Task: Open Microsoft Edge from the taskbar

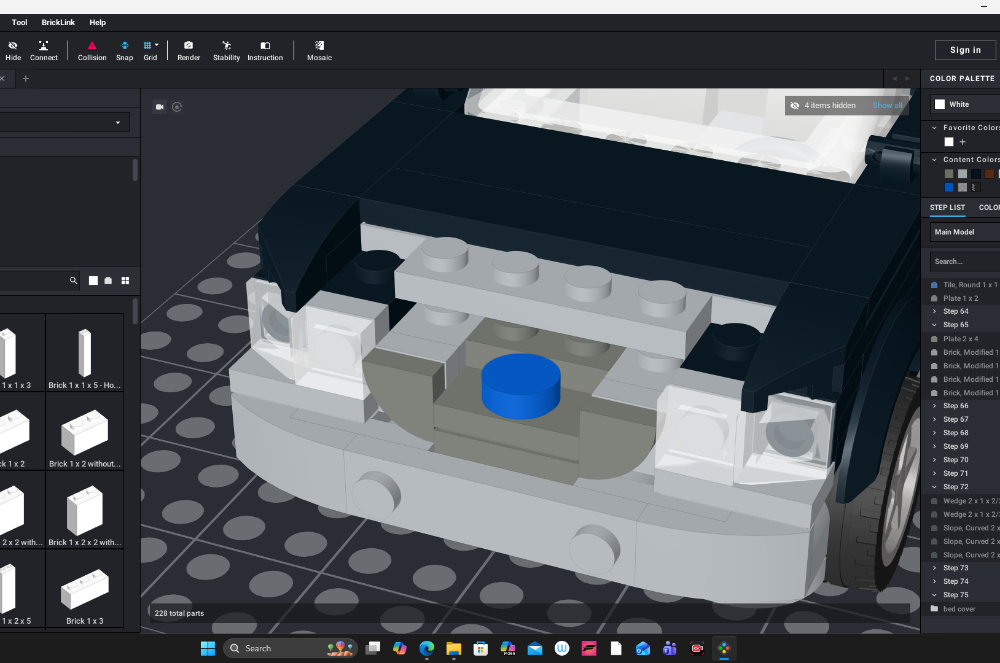Action: 426,648
